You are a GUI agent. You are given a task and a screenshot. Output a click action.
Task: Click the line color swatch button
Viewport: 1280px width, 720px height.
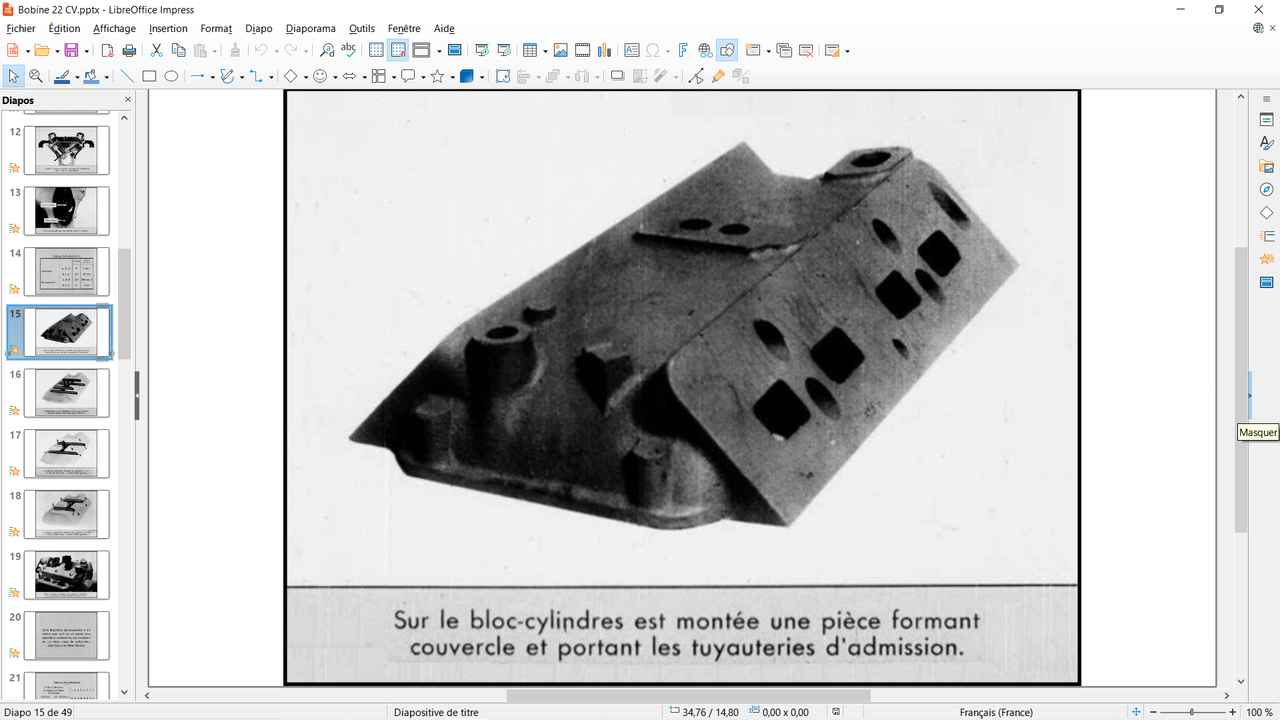(x=62, y=76)
